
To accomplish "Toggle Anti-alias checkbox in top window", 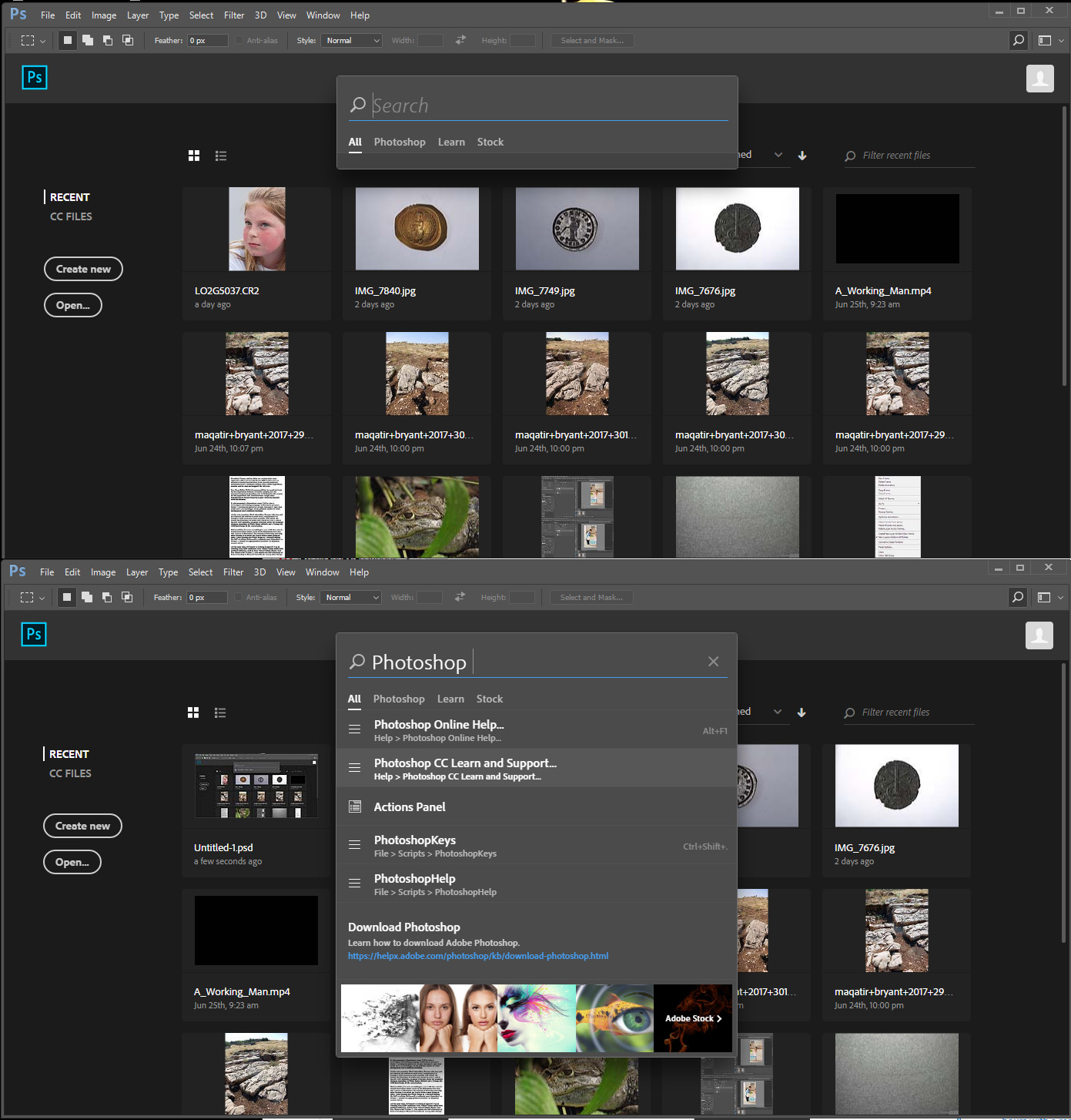I will [x=239, y=40].
